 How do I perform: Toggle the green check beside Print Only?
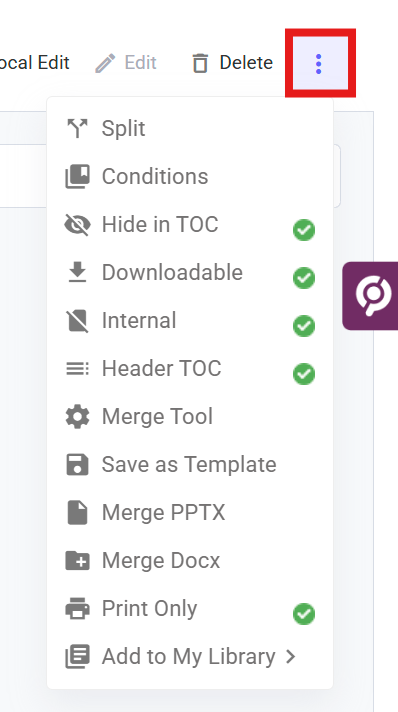coord(304,614)
